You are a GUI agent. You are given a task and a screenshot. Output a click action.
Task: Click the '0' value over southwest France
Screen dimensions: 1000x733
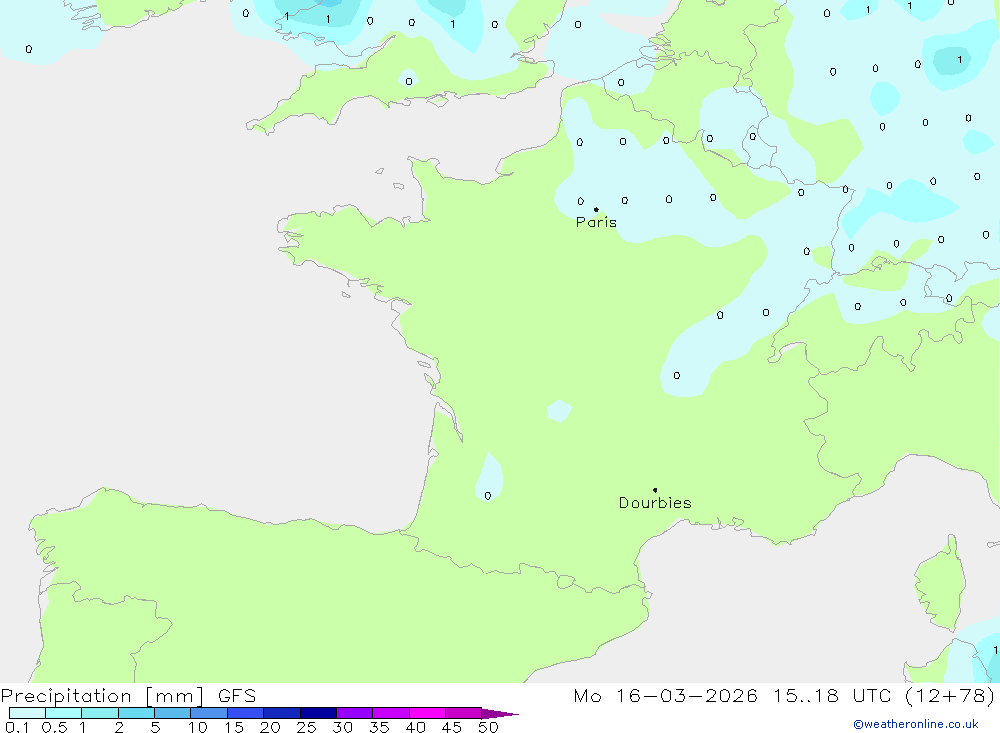point(488,496)
